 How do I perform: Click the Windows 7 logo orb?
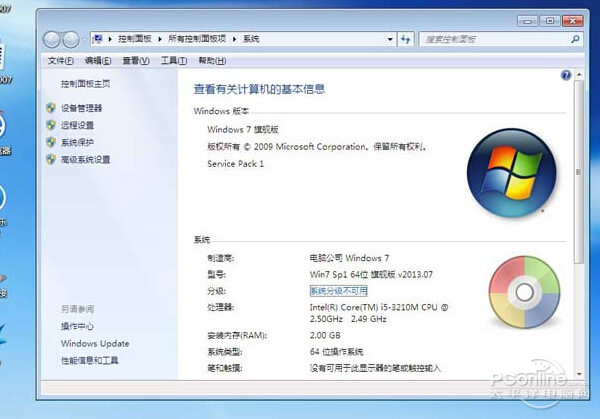pyautogui.click(x=511, y=173)
